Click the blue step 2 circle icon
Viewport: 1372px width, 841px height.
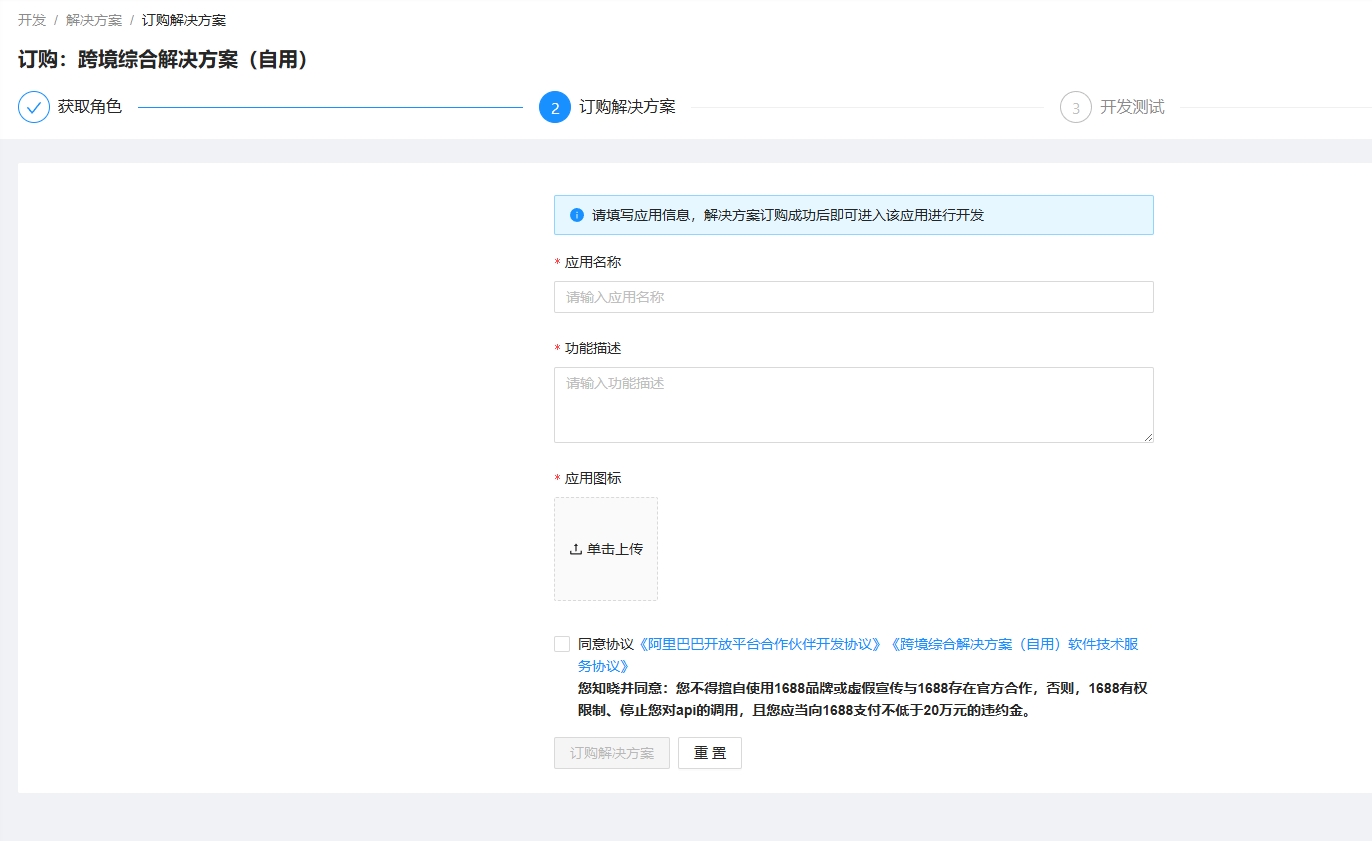555,107
